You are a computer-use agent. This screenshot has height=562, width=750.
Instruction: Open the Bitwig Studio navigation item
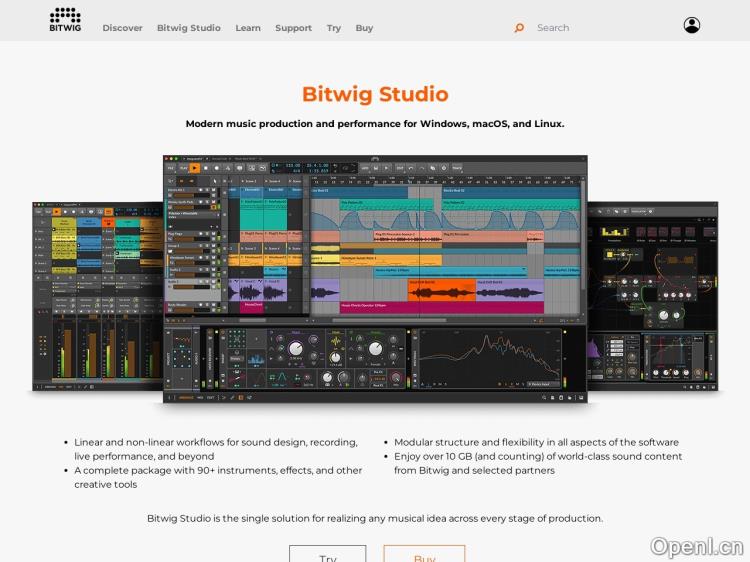189,28
